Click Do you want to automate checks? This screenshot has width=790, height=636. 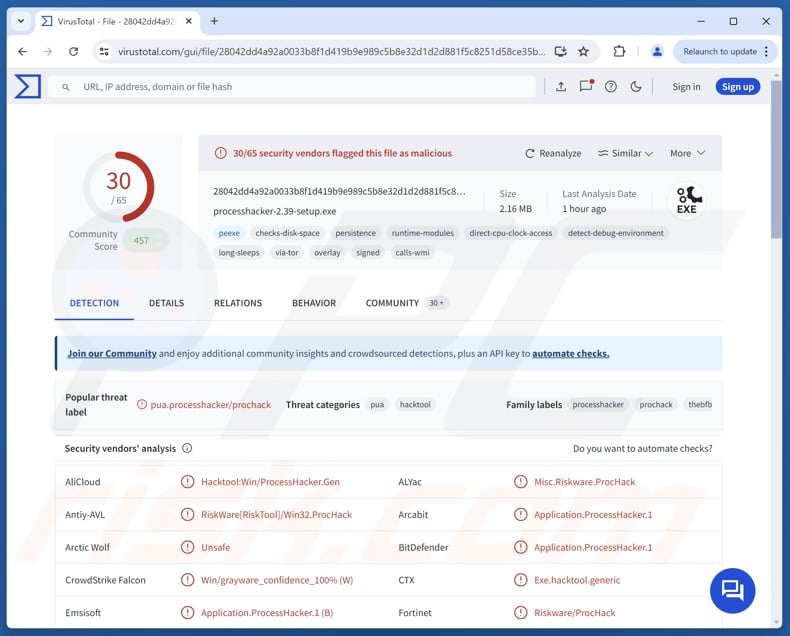click(x=642, y=449)
